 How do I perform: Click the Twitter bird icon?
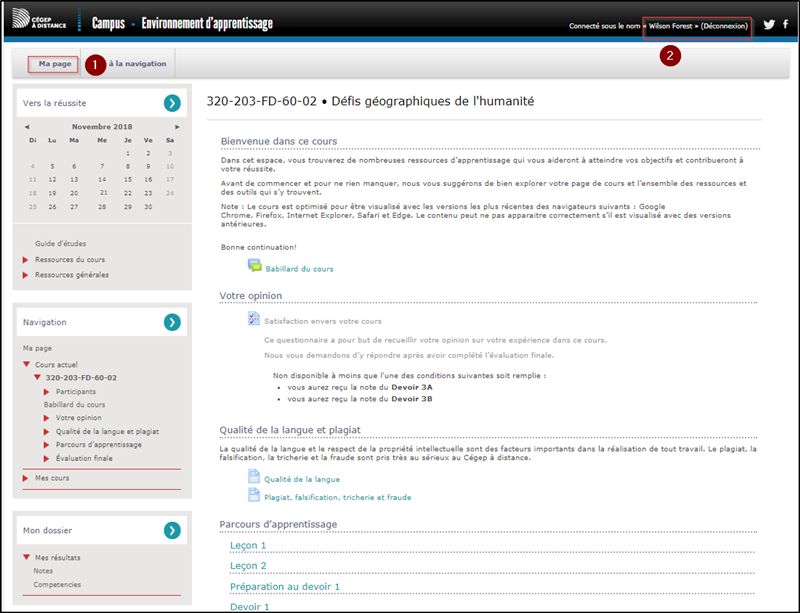point(769,25)
